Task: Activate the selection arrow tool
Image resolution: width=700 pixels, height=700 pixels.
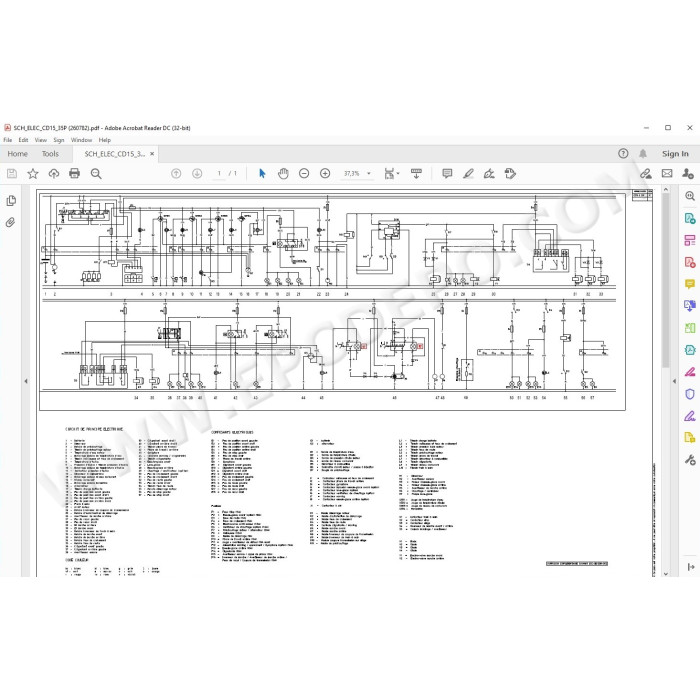Action: (x=262, y=173)
